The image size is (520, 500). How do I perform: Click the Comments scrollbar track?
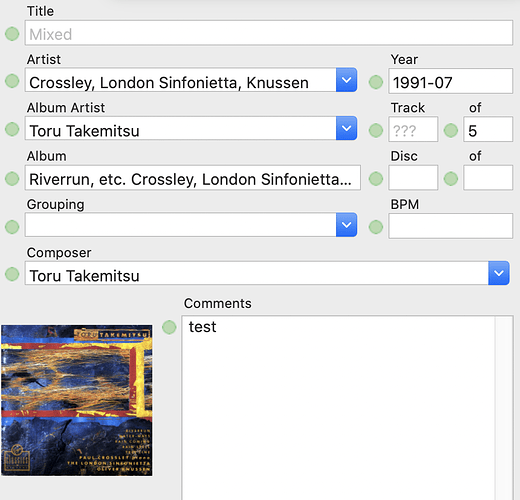(x=504, y=408)
